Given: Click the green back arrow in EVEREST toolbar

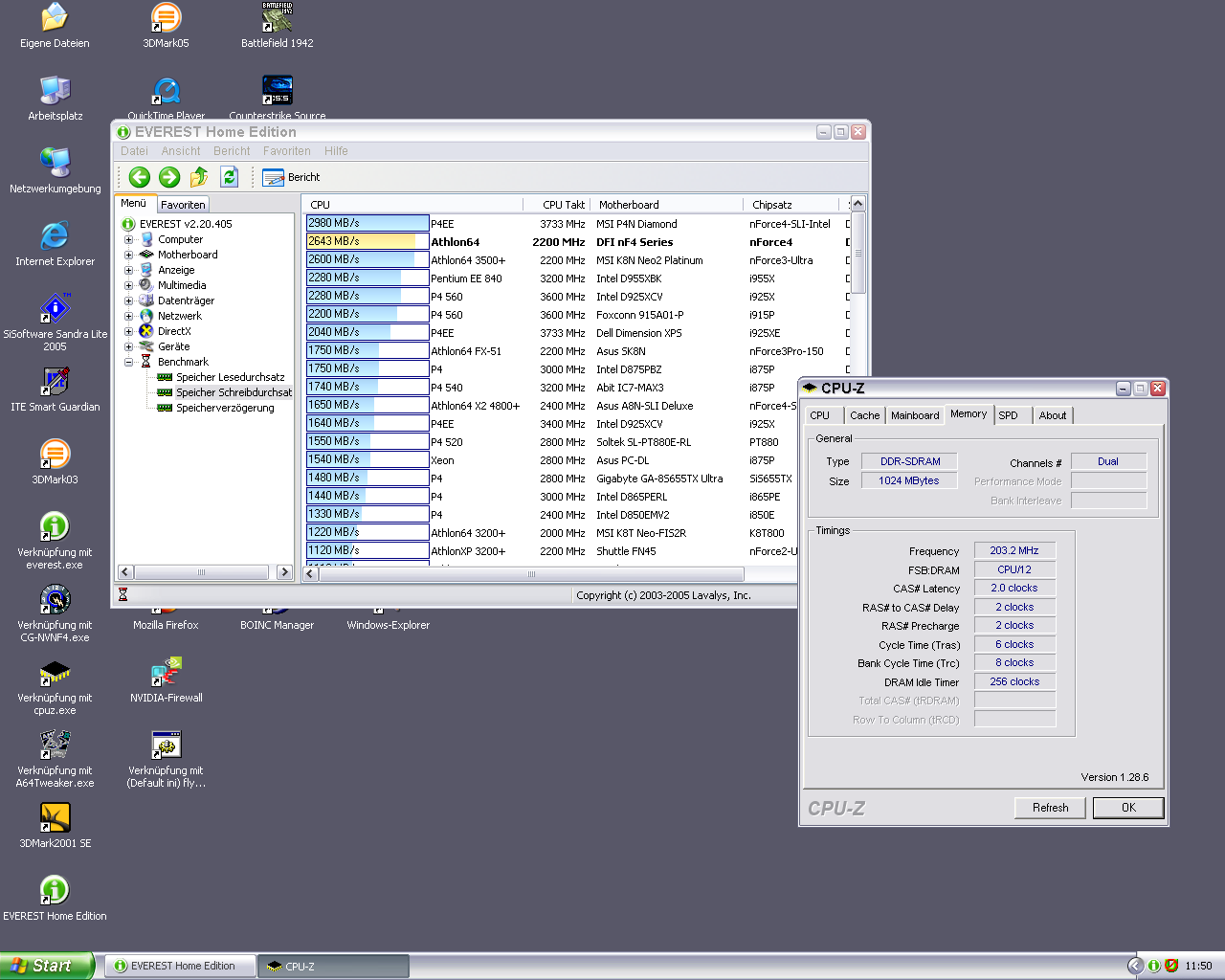Looking at the screenshot, I should point(140,177).
